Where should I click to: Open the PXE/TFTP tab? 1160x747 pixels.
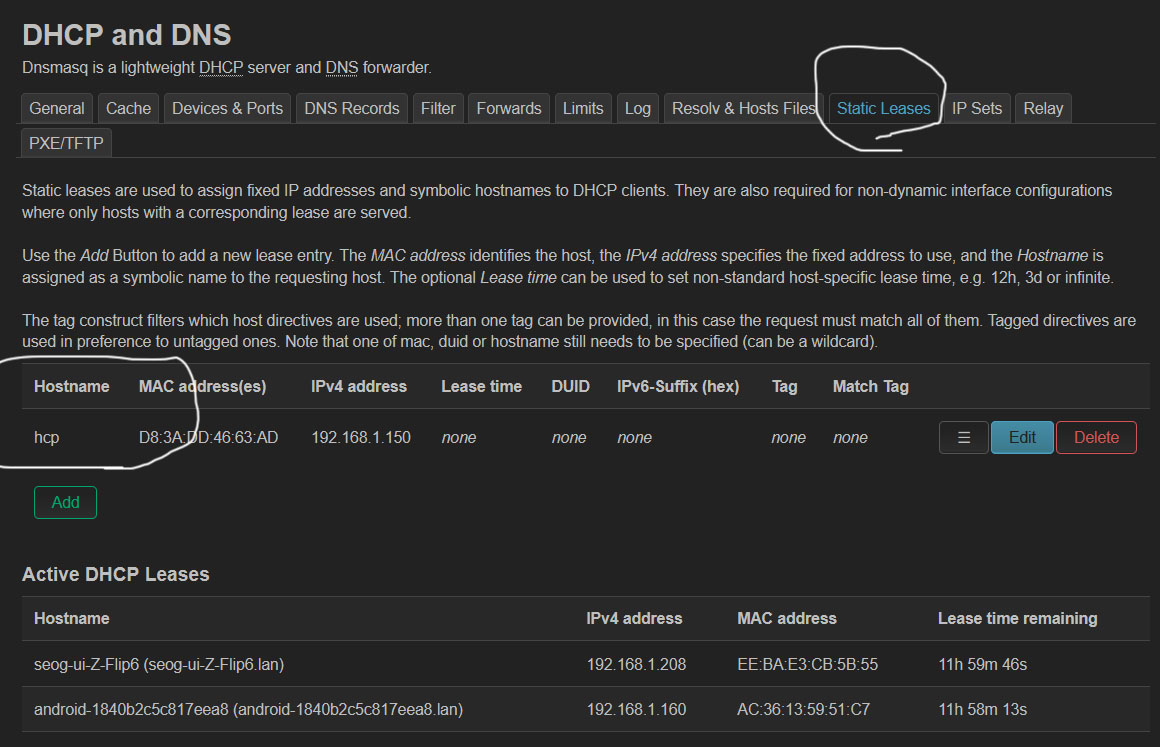[66, 143]
